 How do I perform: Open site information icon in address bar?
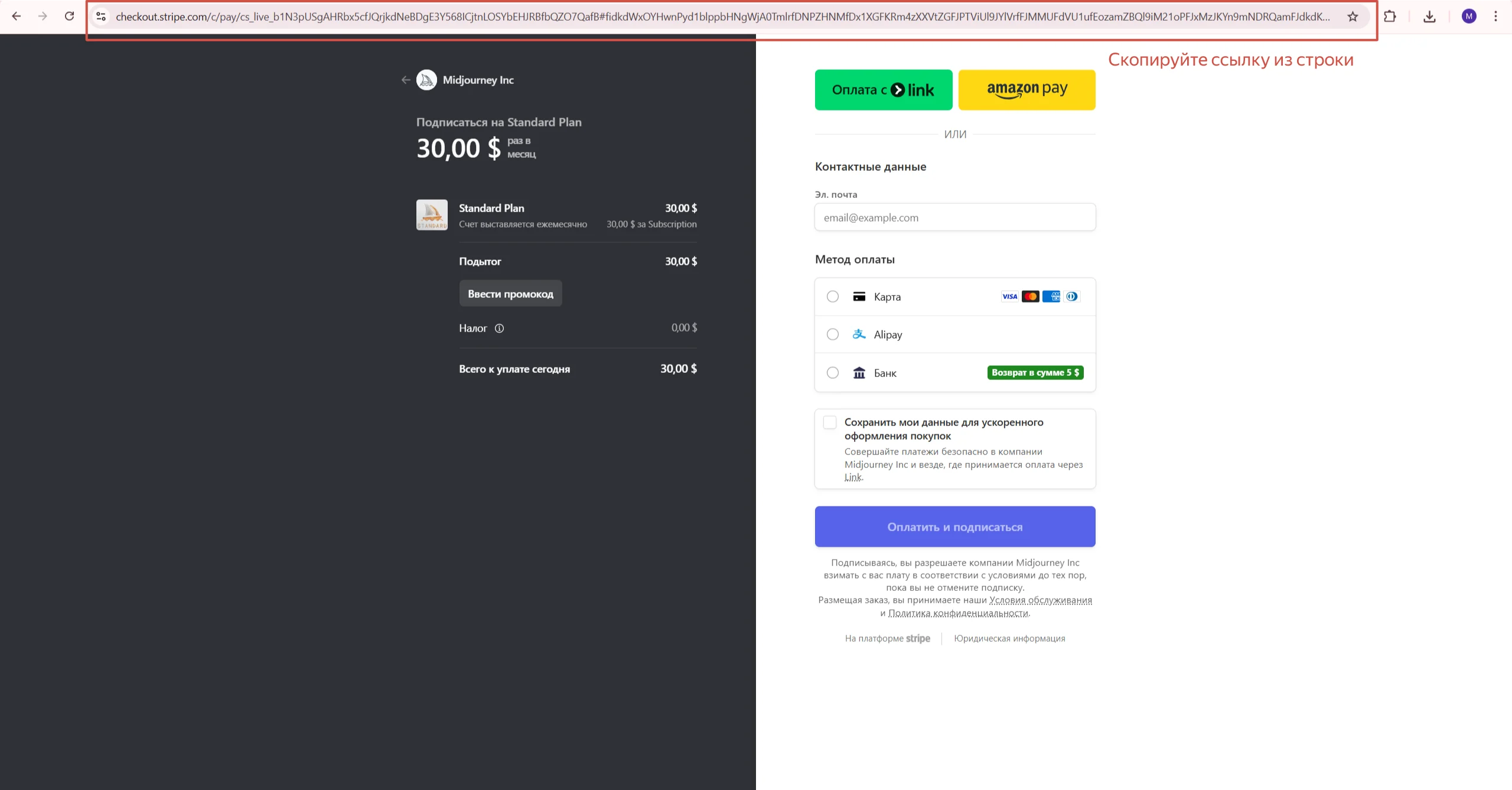pos(101,17)
